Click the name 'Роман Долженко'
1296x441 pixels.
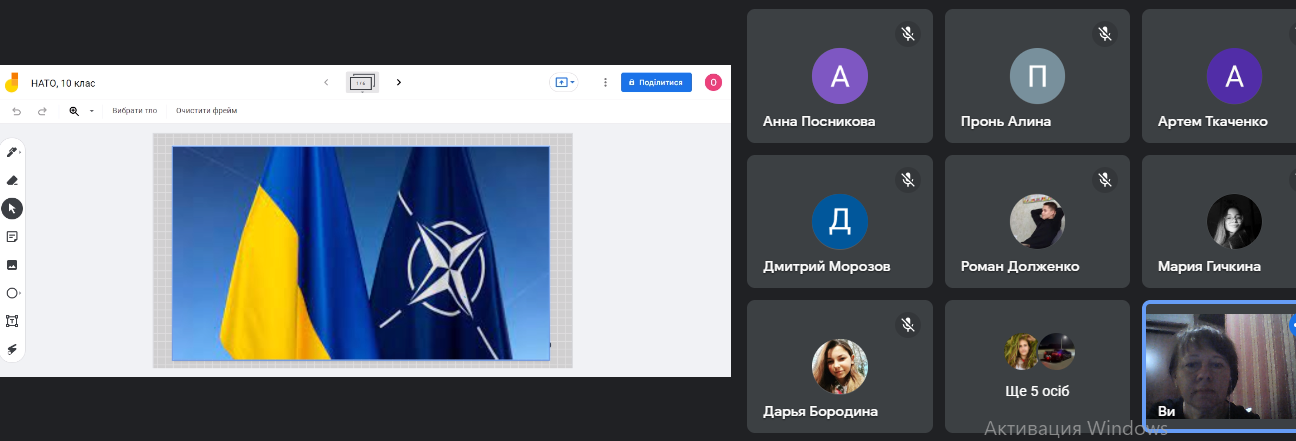pos(1020,267)
